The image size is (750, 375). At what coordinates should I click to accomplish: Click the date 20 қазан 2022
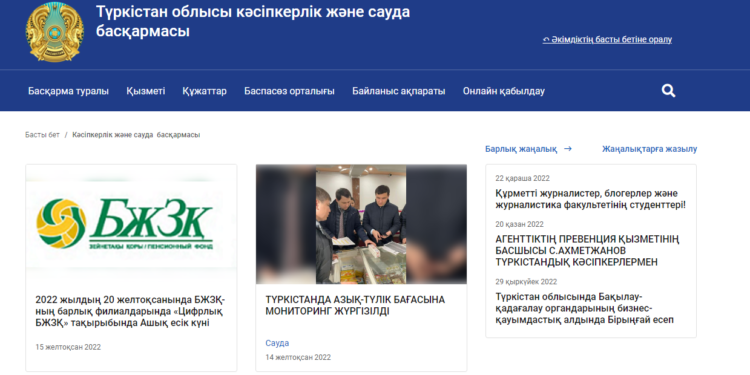(x=519, y=224)
